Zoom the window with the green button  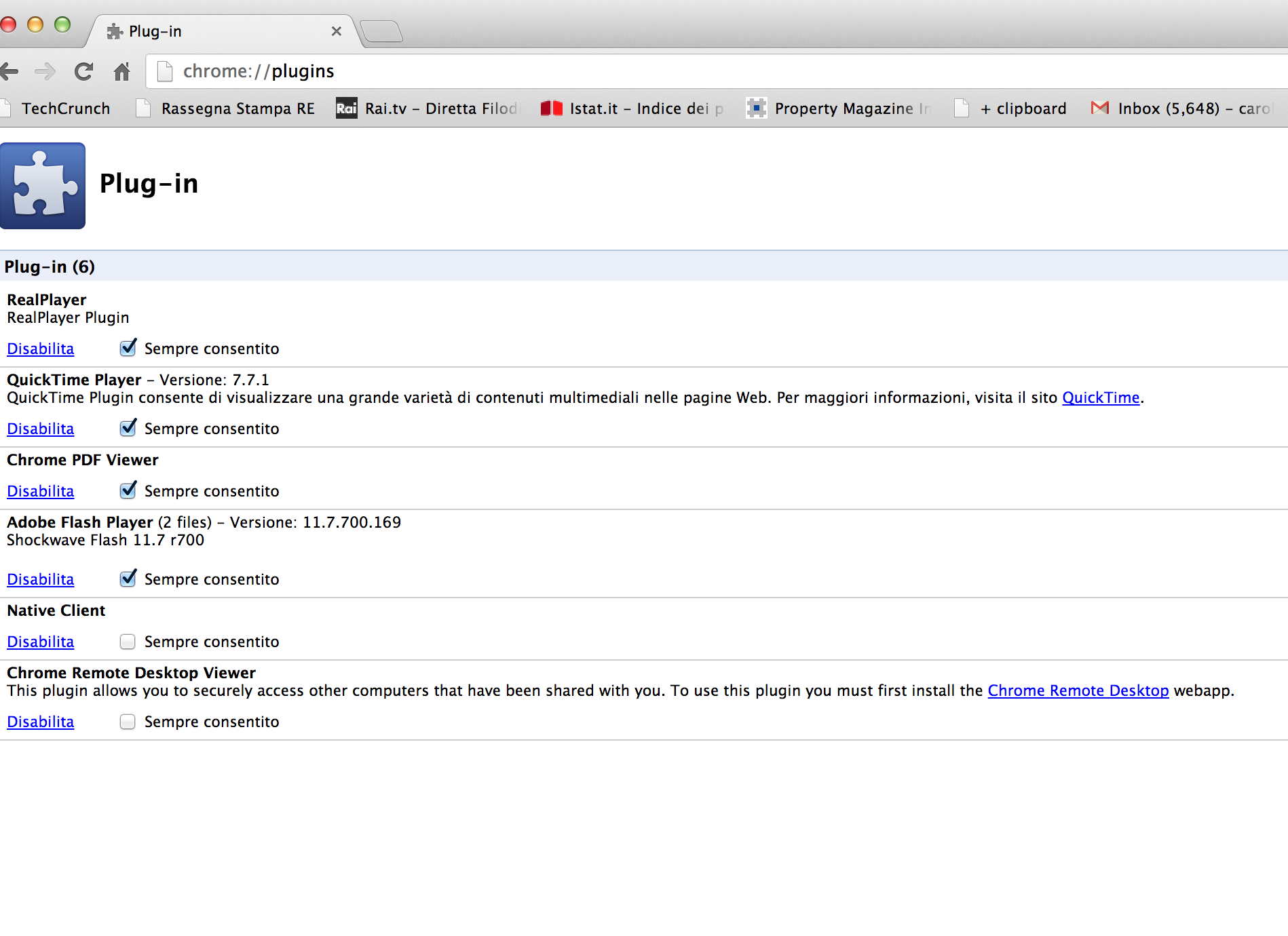(62, 25)
